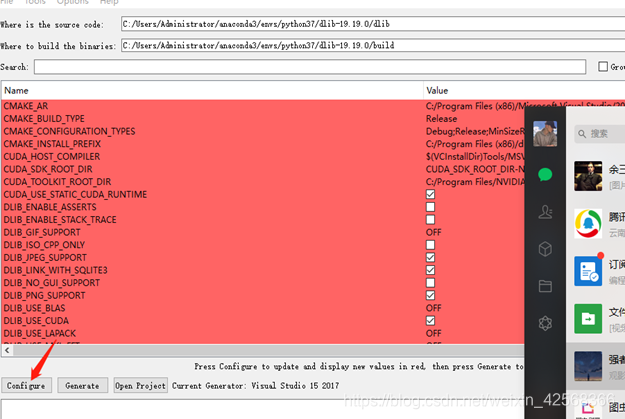The height and width of the screenshot is (419, 625).
Task: Open the Files folder icon in WeChat sidebar
Action: (545, 286)
